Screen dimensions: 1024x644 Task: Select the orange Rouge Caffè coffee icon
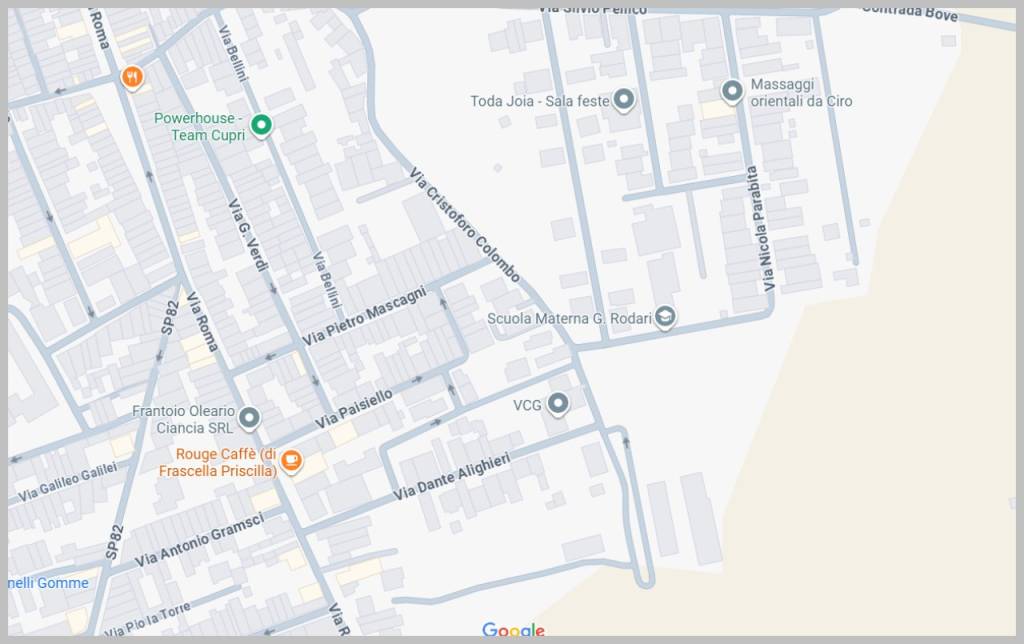(x=291, y=460)
